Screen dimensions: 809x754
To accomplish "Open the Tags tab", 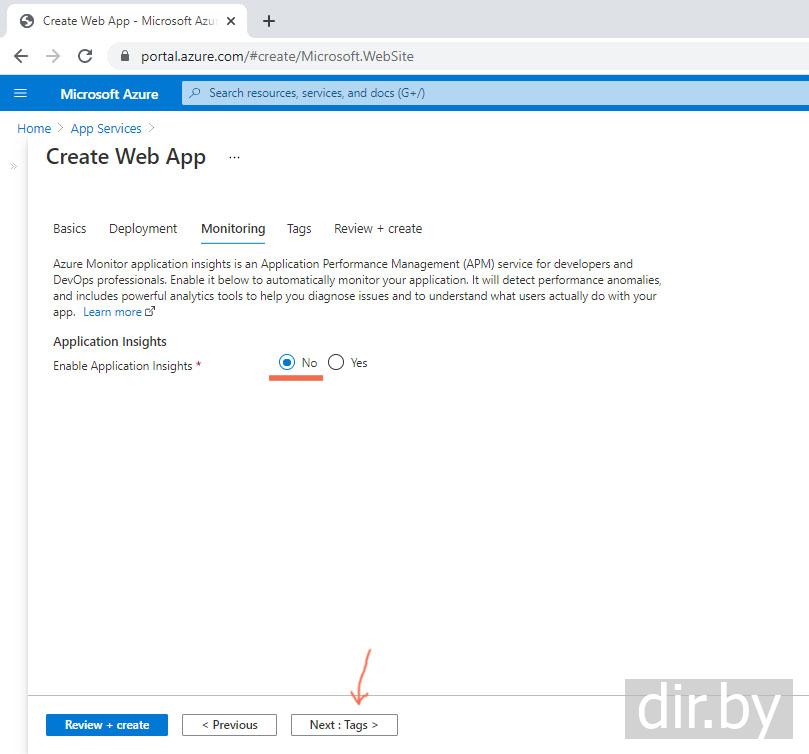I will coord(299,228).
